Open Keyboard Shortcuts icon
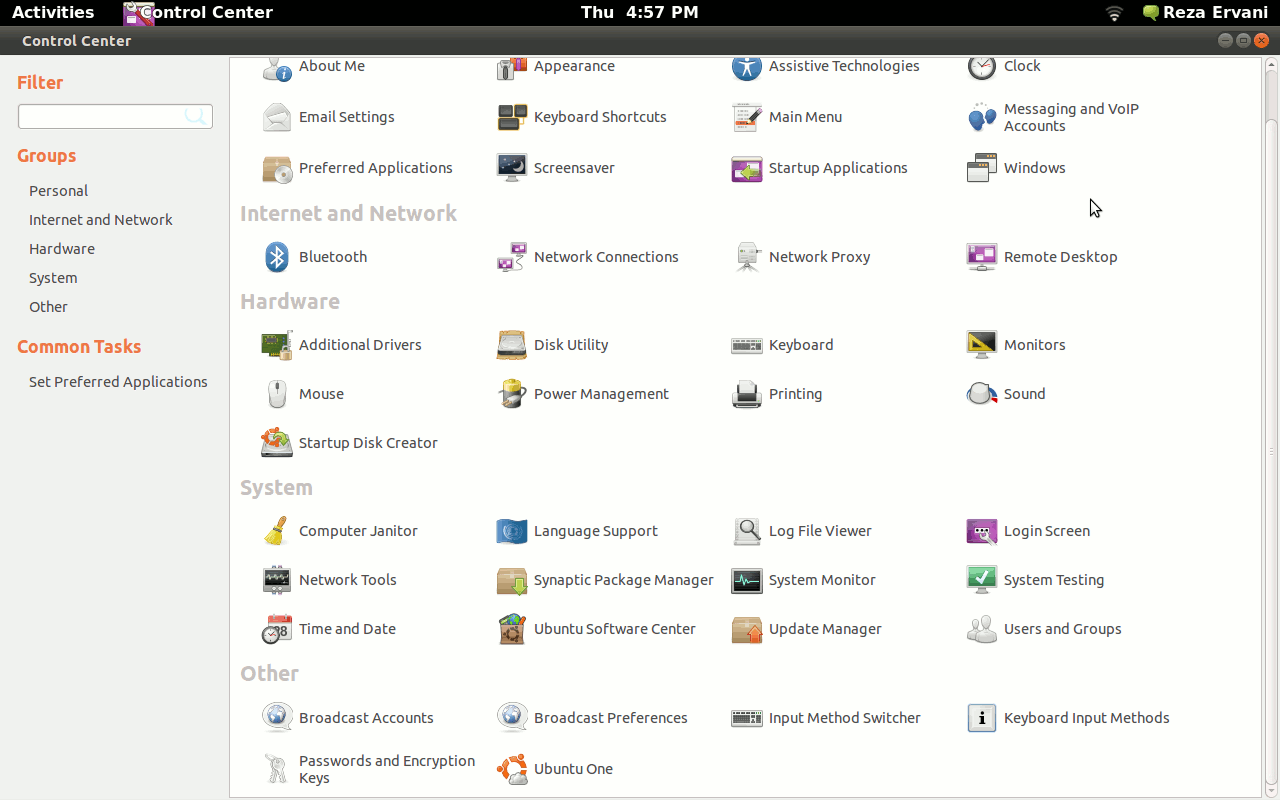 512,117
